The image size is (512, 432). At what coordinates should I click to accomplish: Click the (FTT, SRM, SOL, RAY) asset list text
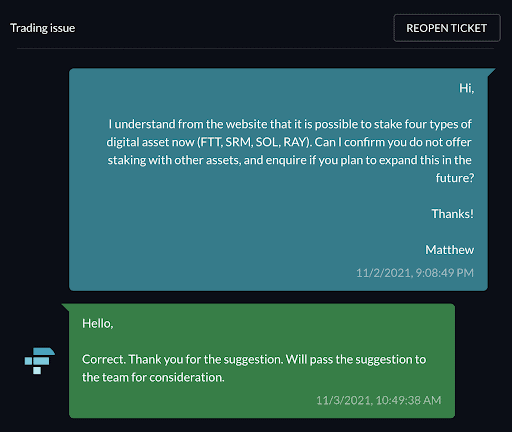pyautogui.click(x=255, y=142)
